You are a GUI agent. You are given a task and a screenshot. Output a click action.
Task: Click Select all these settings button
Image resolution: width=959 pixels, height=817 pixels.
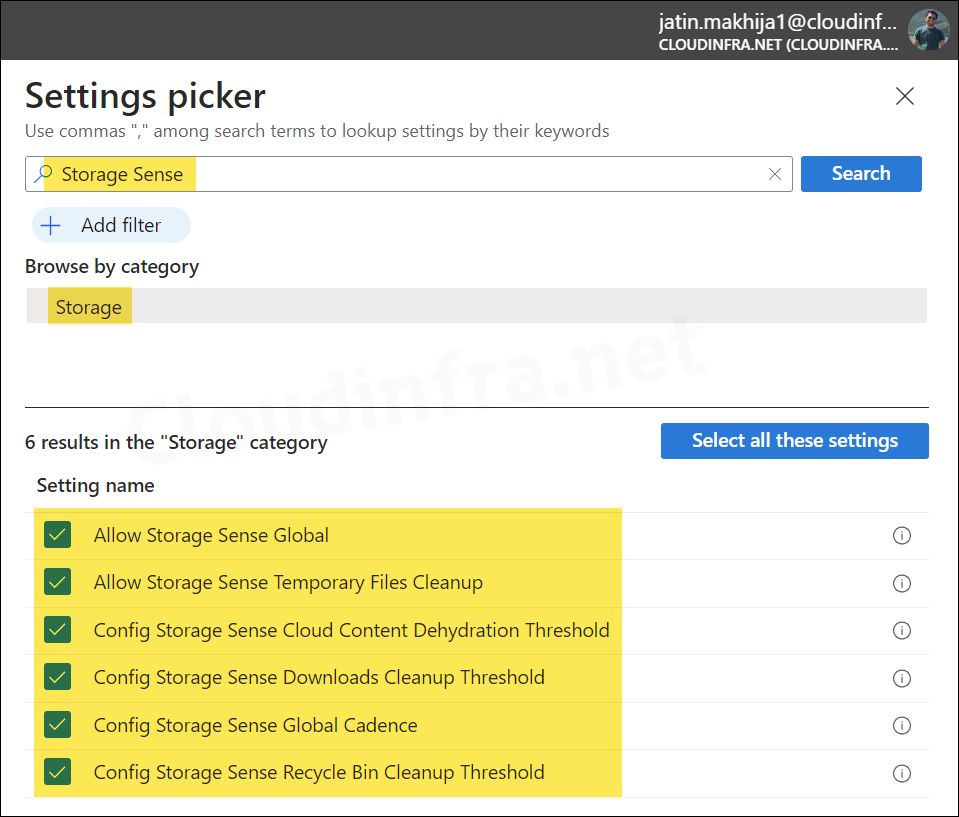tap(794, 441)
